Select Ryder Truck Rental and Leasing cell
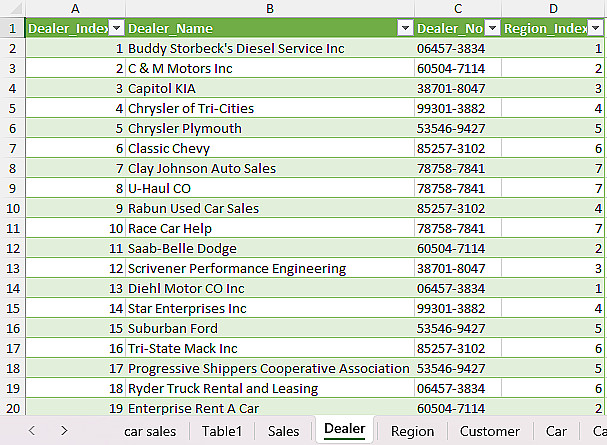The height and width of the screenshot is (445, 607). click(x=270, y=389)
